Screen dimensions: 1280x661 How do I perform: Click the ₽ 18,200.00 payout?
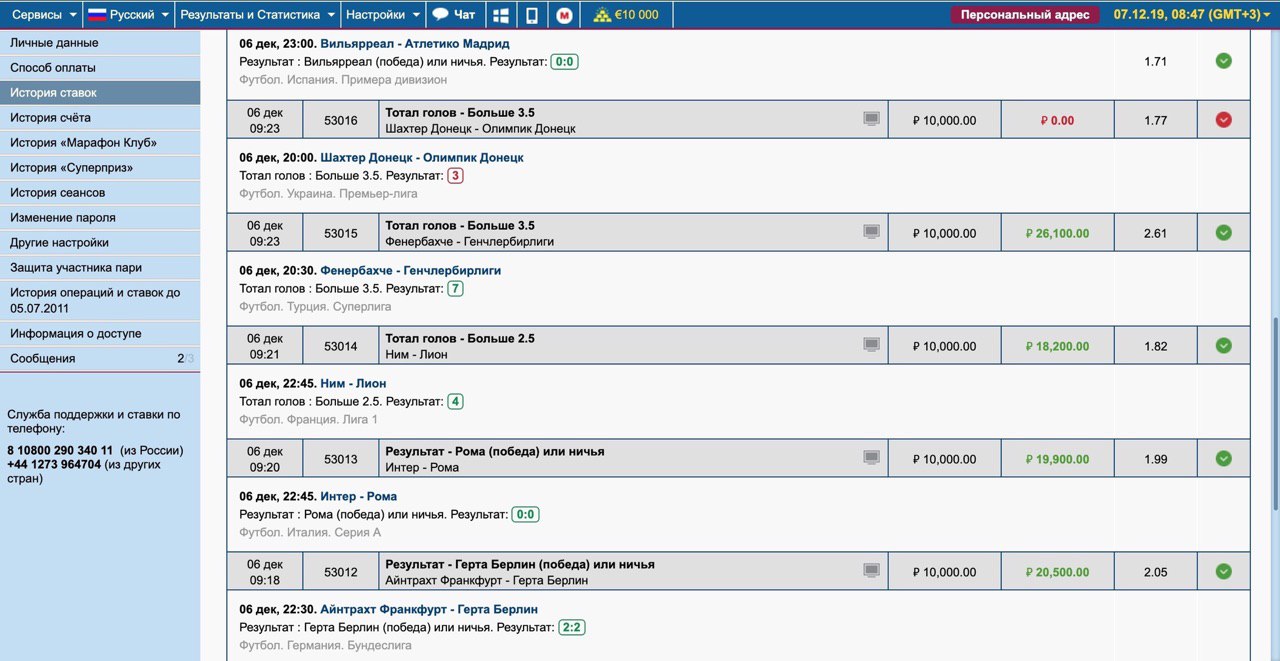tap(1057, 346)
